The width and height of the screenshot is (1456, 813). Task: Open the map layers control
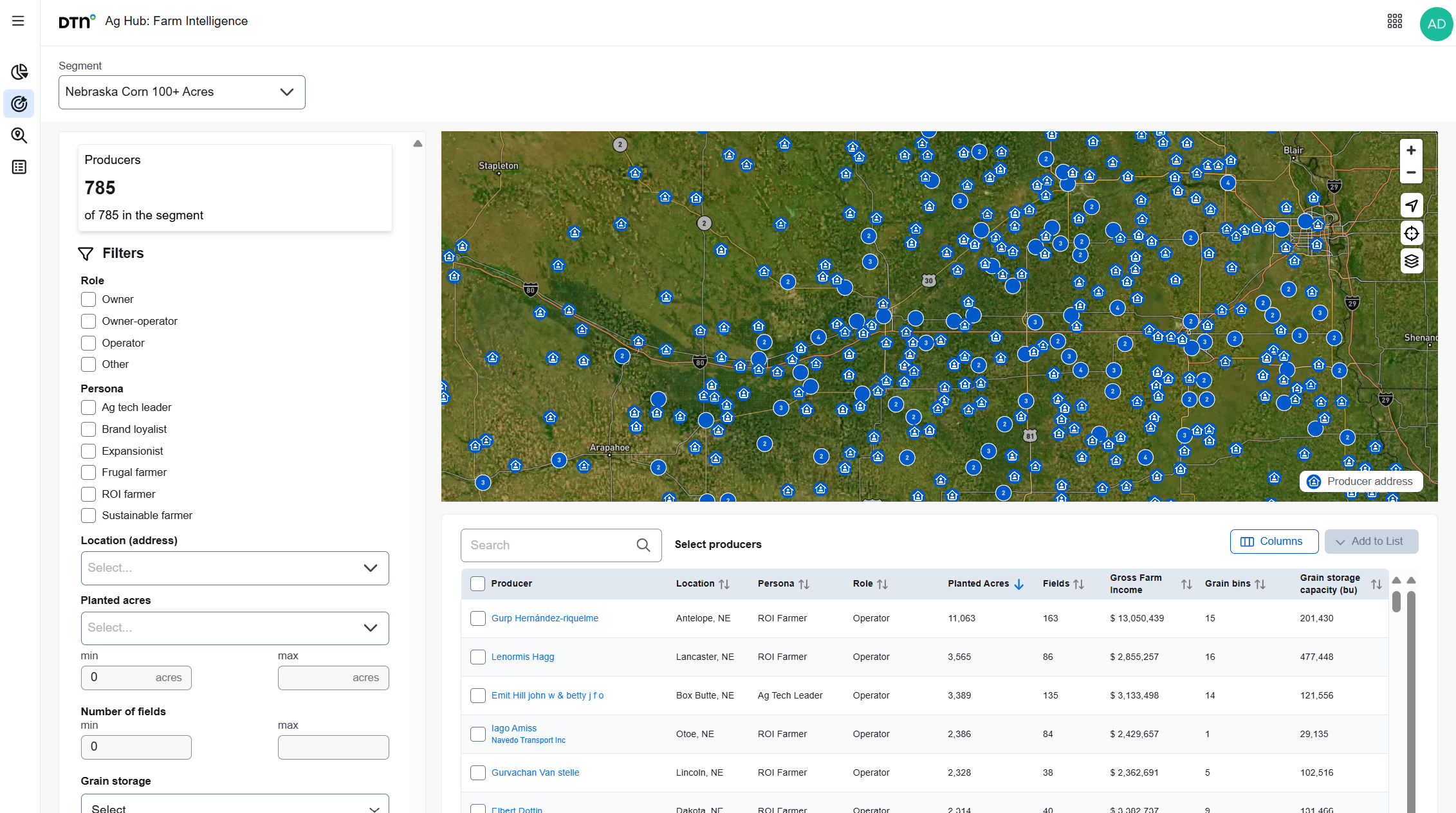point(1411,260)
